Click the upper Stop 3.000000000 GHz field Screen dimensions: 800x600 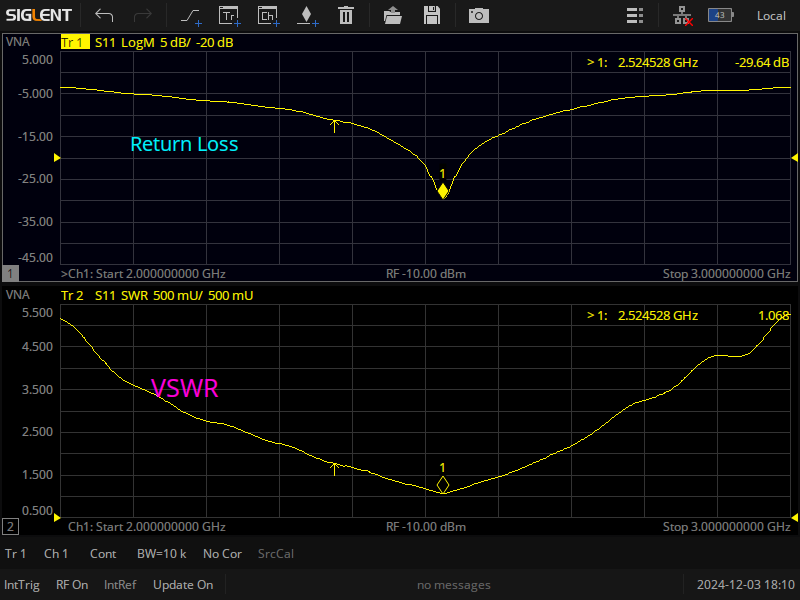pyautogui.click(x=727, y=273)
